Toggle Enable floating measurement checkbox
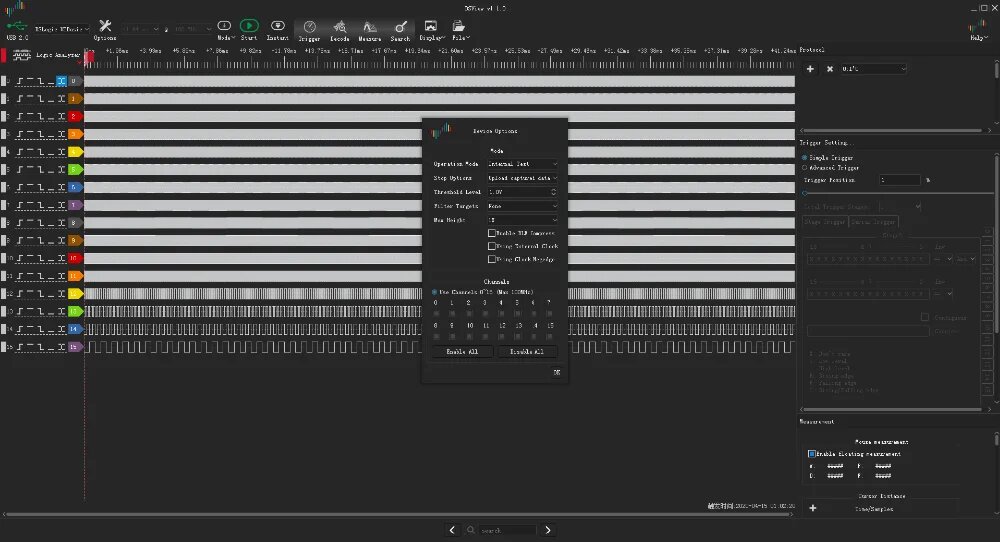 click(812, 454)
